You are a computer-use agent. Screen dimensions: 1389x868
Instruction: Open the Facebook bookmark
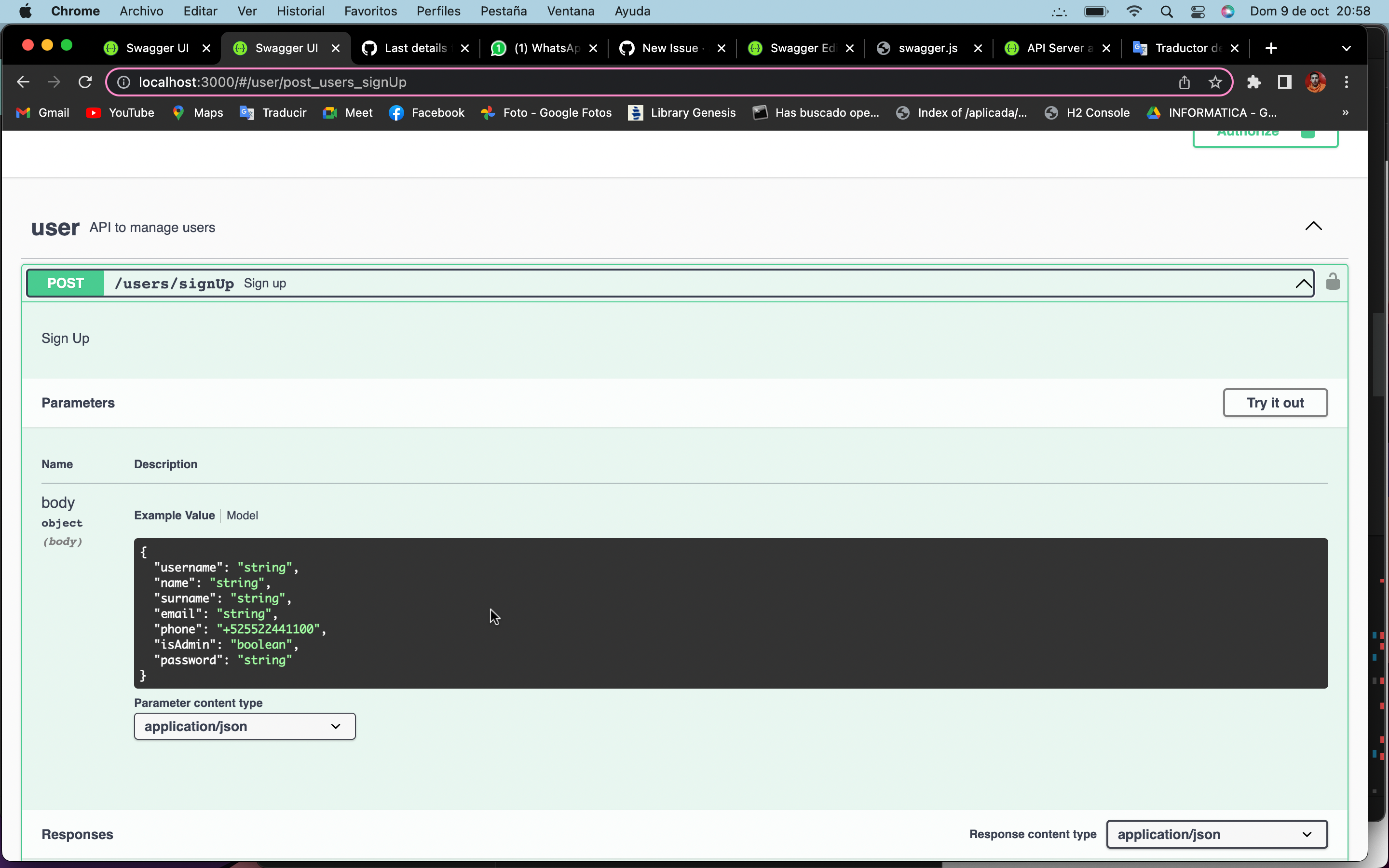point(426,112)
